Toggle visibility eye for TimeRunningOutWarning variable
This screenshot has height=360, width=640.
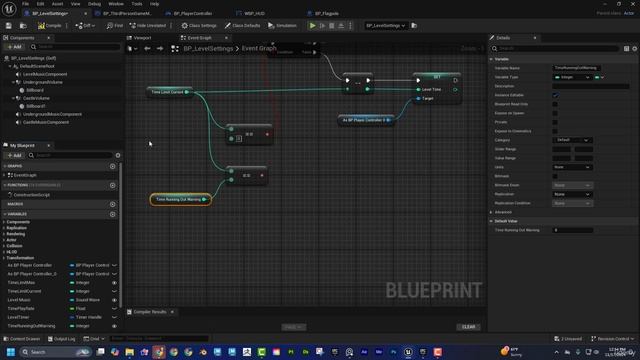[x=114, y=326]
